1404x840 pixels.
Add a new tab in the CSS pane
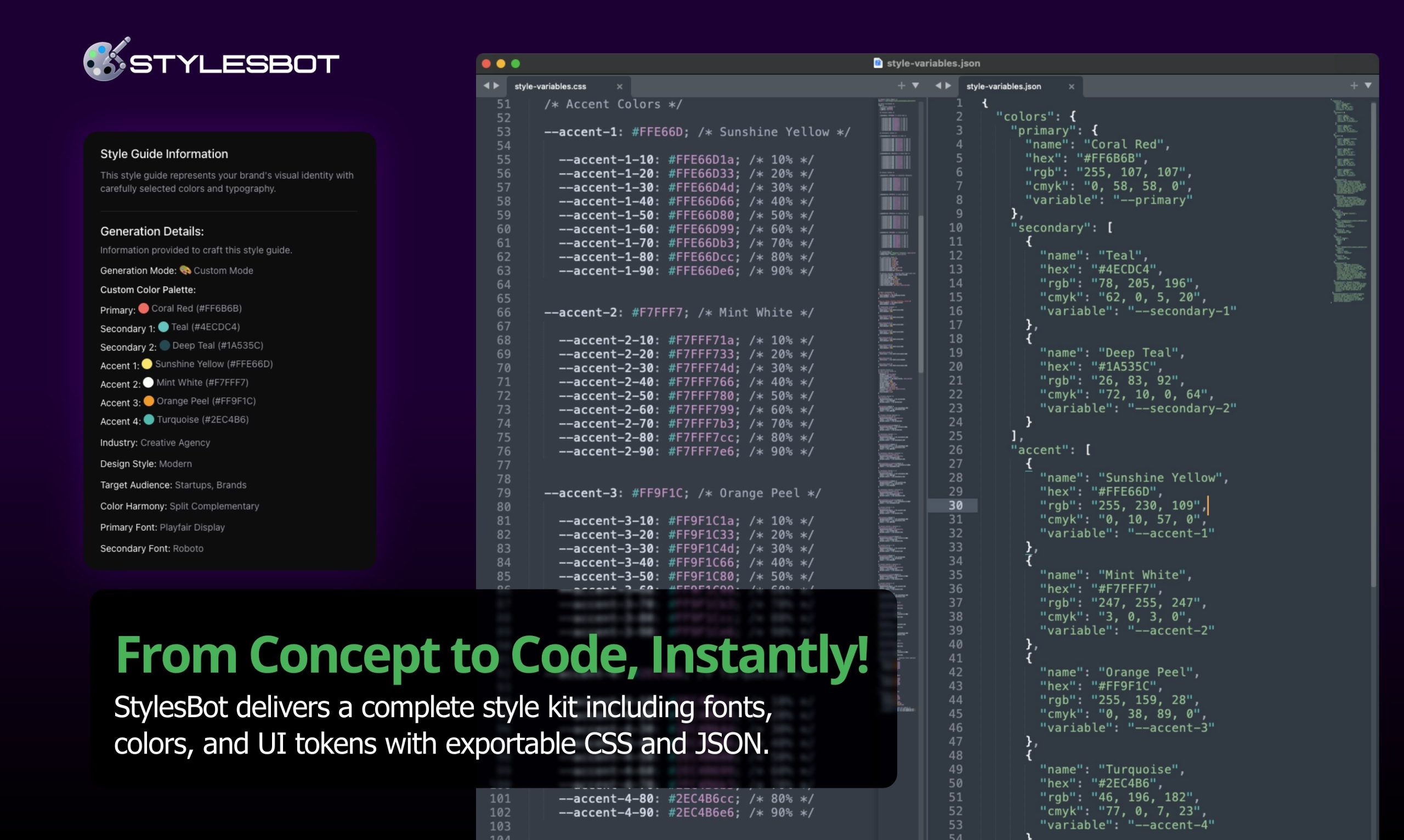click(901, 86)
